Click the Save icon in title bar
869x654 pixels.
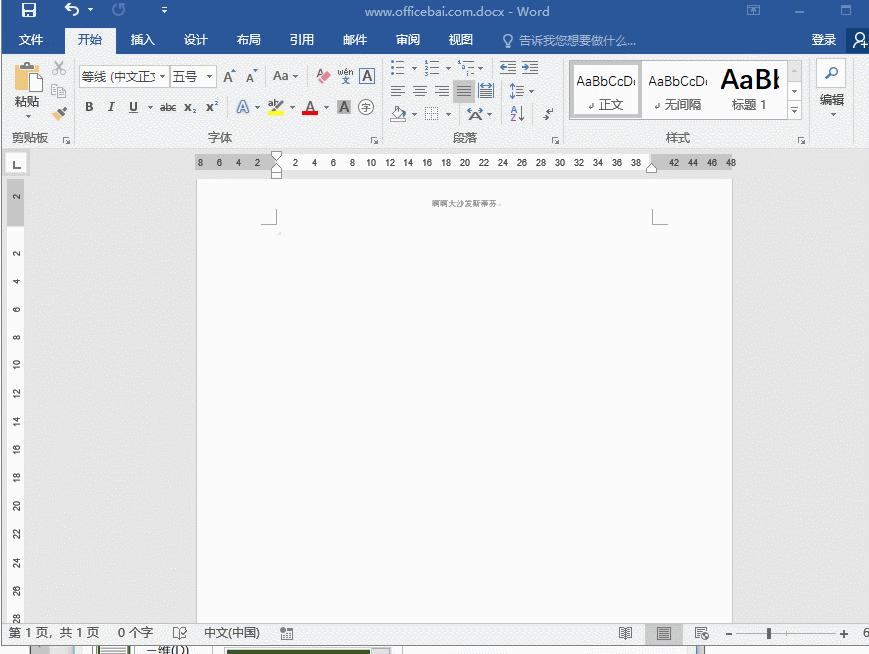[28, 11]
